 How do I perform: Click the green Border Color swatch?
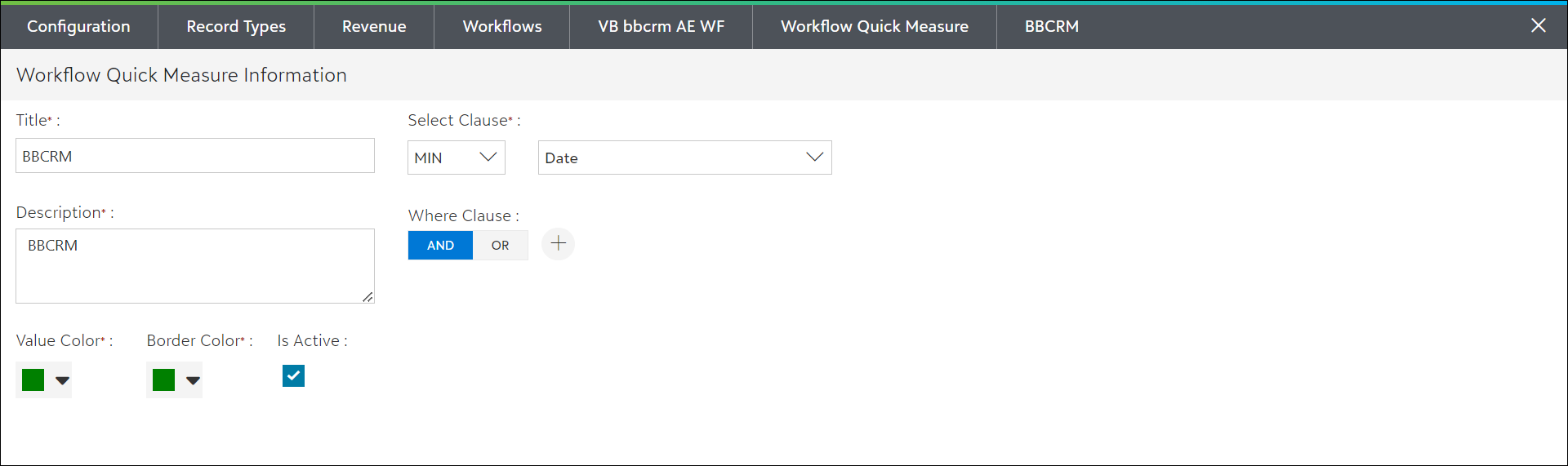[164, 380]
